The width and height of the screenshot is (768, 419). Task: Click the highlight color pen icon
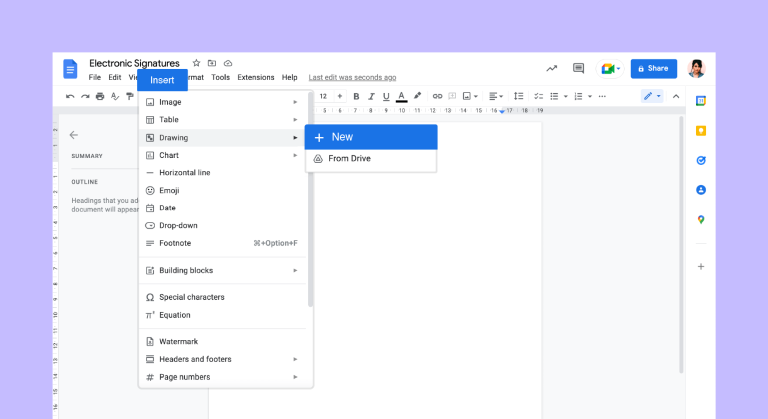pyautogui.click(x=417, y=96)
